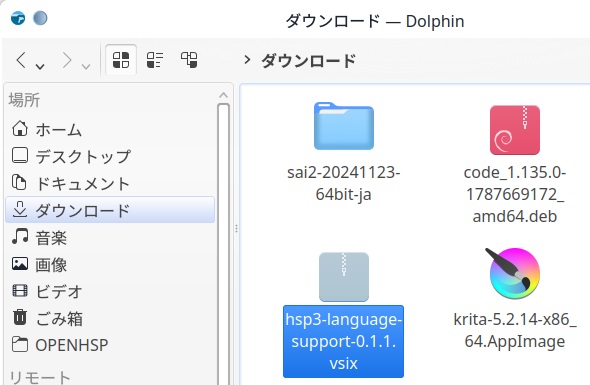Switch to compact view mode
The image size is (590, 385).
155,60
